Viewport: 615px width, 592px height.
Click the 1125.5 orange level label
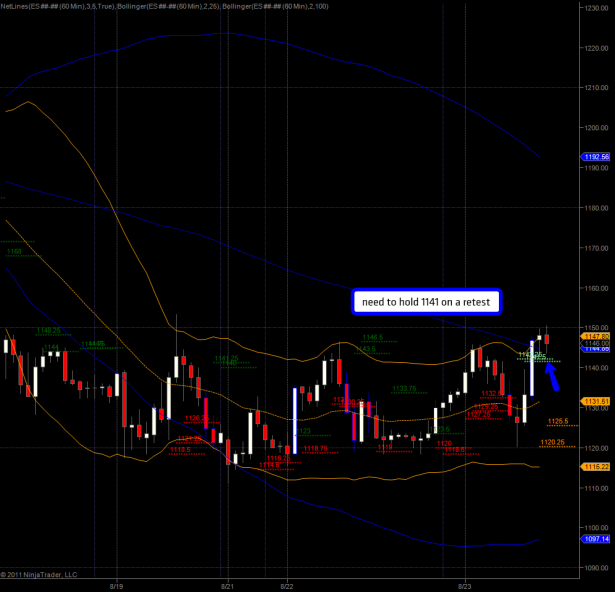(558, 421)
